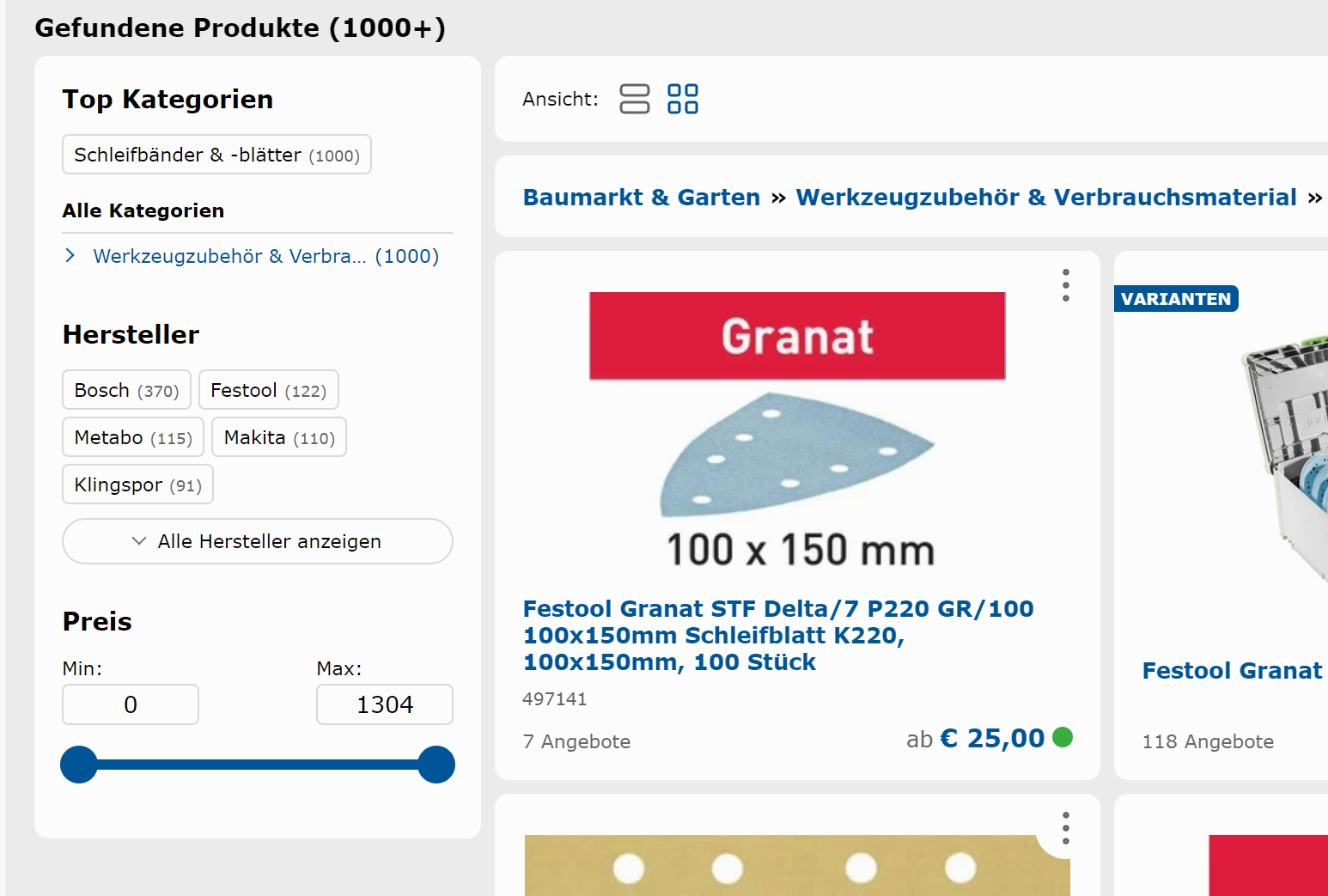
Task: Open three-dot menu on gold sandpaper card
Action: click(1065, 828)
